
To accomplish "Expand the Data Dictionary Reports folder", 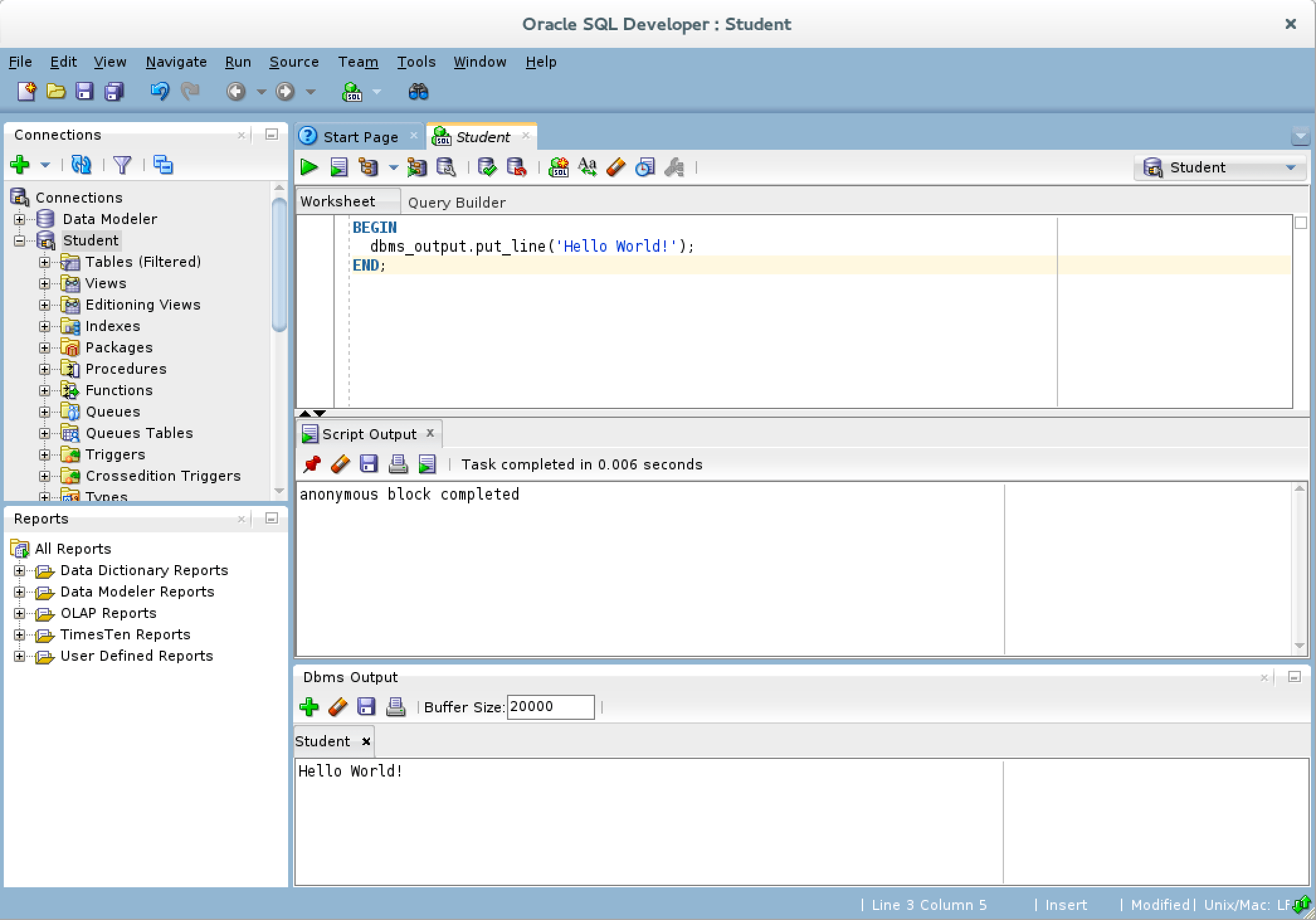I will click(x=20, y=570).
